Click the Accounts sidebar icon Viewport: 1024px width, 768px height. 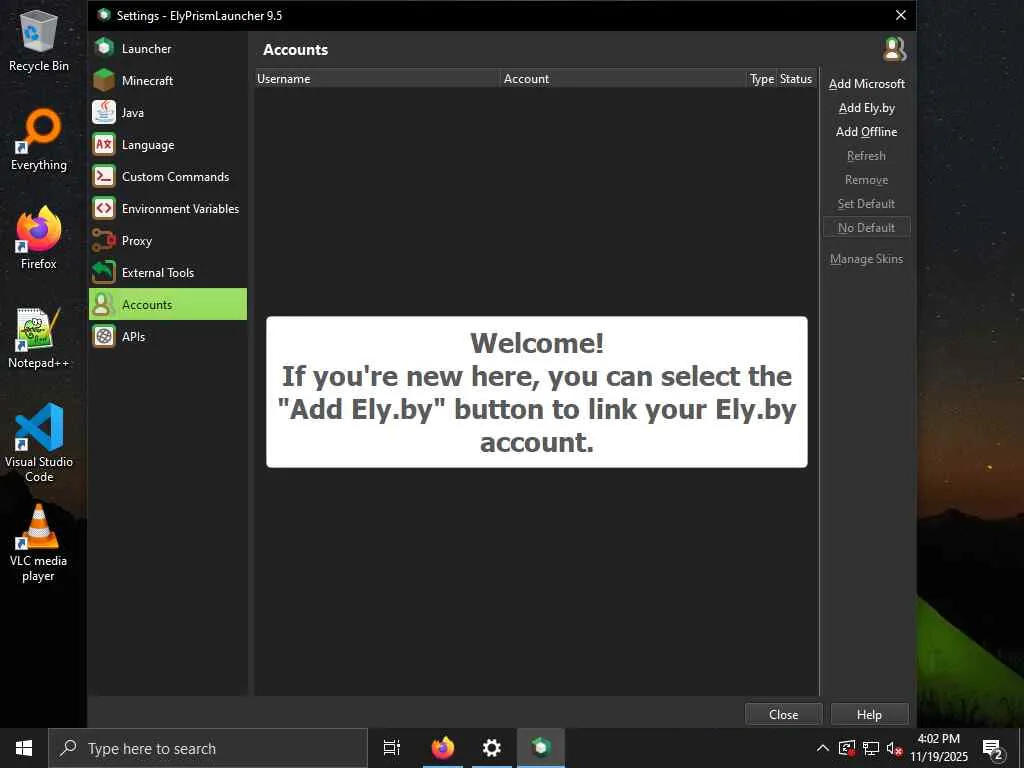tap(104, 304)
